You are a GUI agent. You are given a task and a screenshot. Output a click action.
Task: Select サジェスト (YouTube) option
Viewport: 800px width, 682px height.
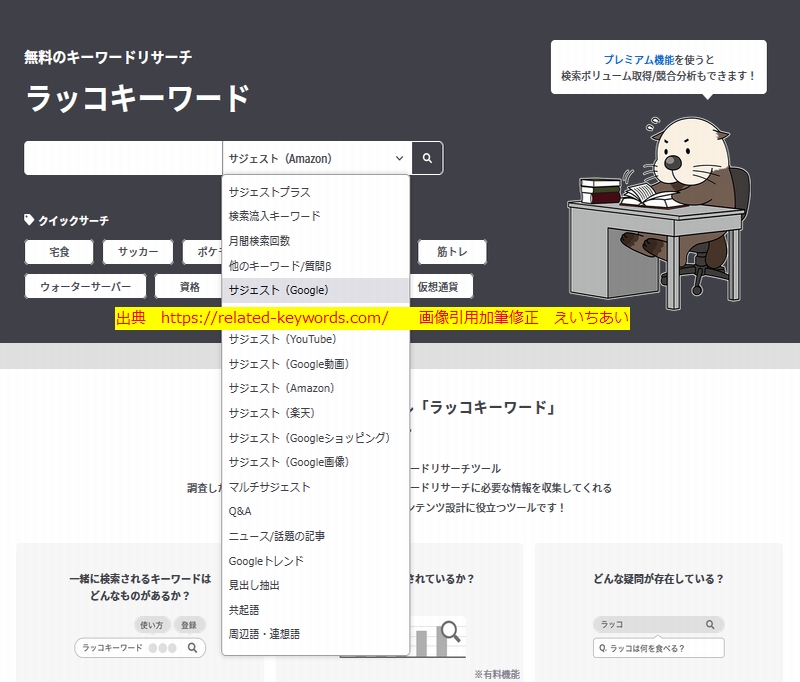(316, 339)
